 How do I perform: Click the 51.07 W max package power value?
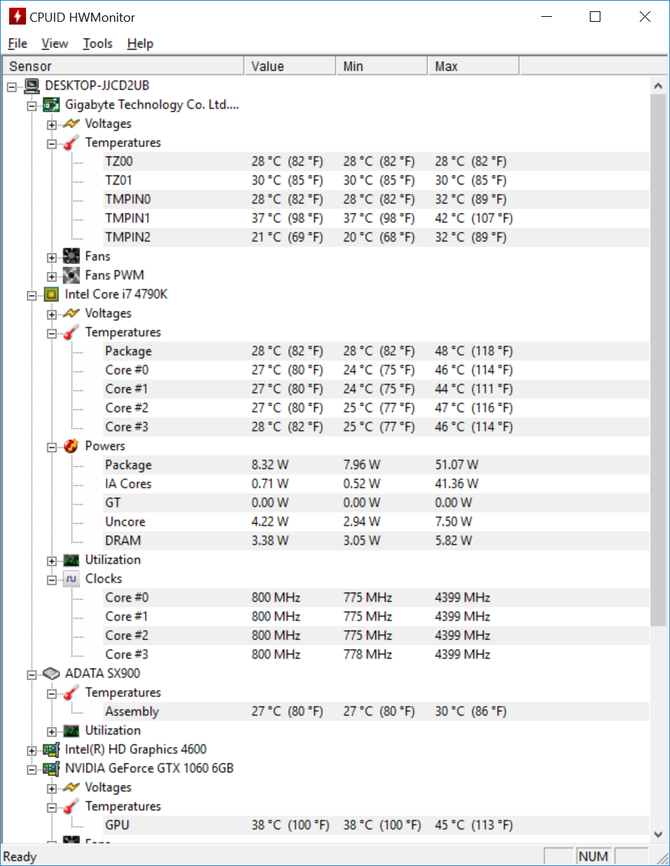pyautogui.click(x=456, y=465)
